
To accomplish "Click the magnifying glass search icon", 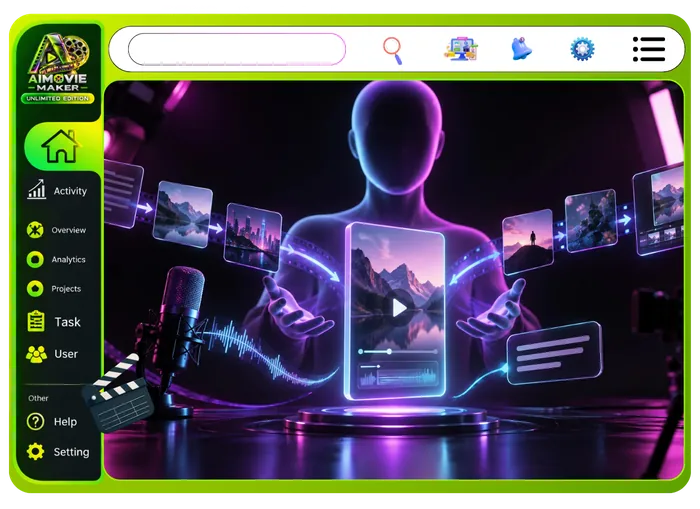I will coord(392,50).
